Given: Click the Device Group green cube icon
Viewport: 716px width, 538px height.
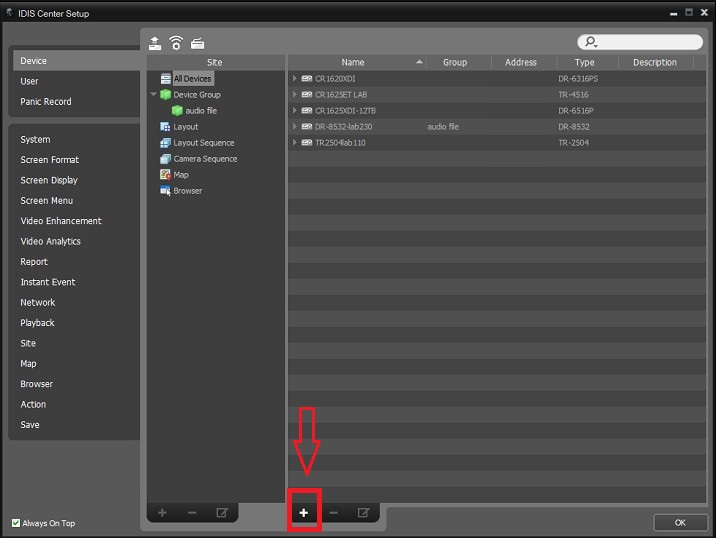Looking at the screenshot, I should click(165, 95).
